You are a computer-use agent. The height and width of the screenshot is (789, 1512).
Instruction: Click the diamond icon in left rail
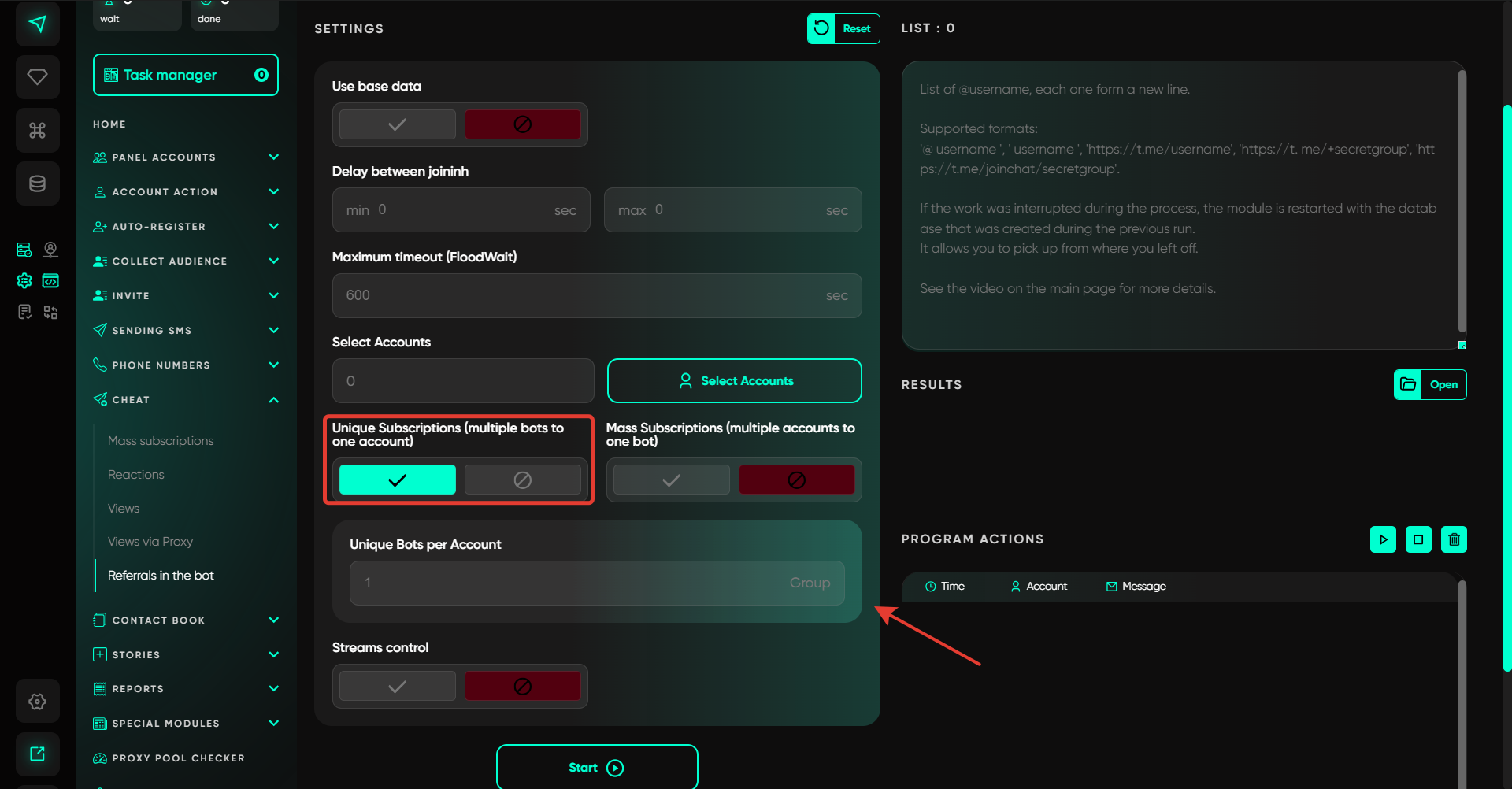coord(37,76)
